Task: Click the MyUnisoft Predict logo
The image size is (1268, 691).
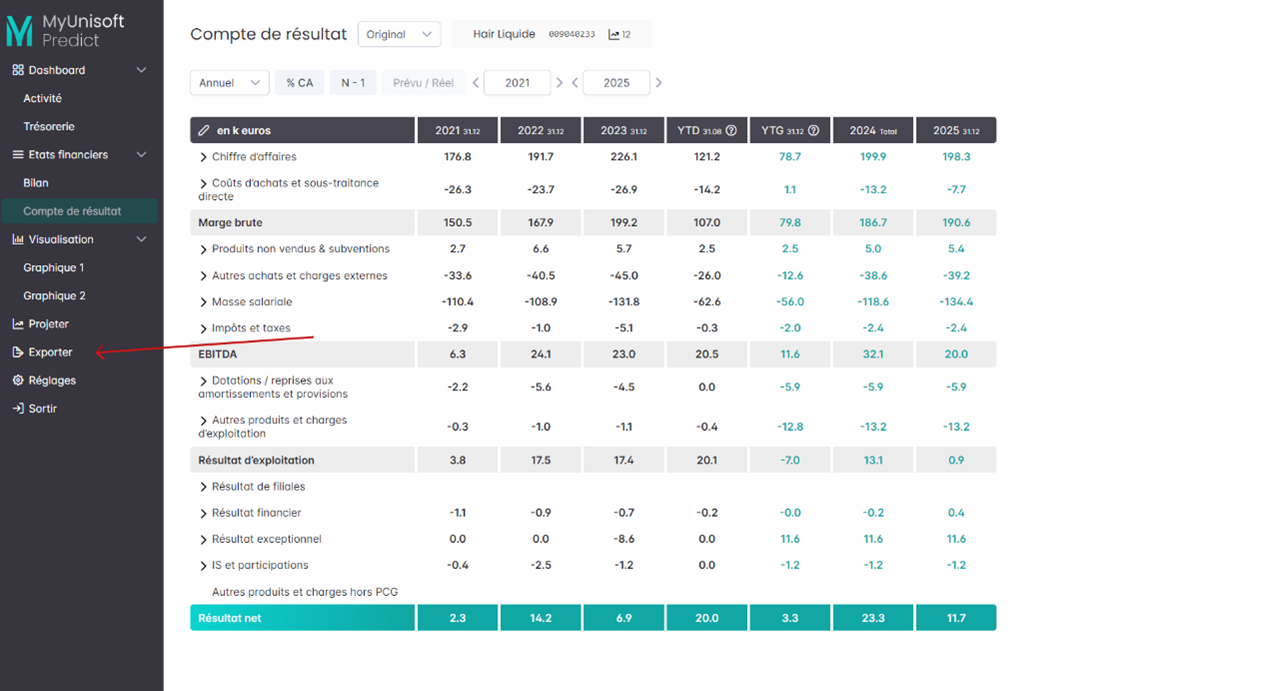Action: click(x=66, y=30)
